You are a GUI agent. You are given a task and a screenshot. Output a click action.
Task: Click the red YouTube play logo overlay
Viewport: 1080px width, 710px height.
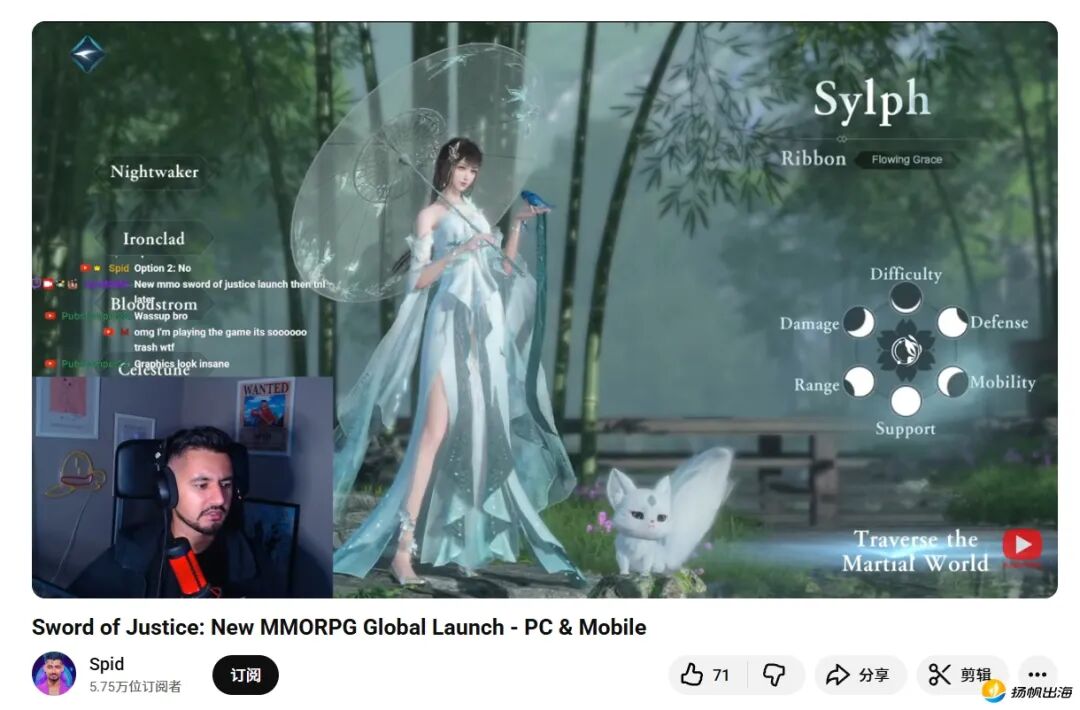tap(1022, 545)
